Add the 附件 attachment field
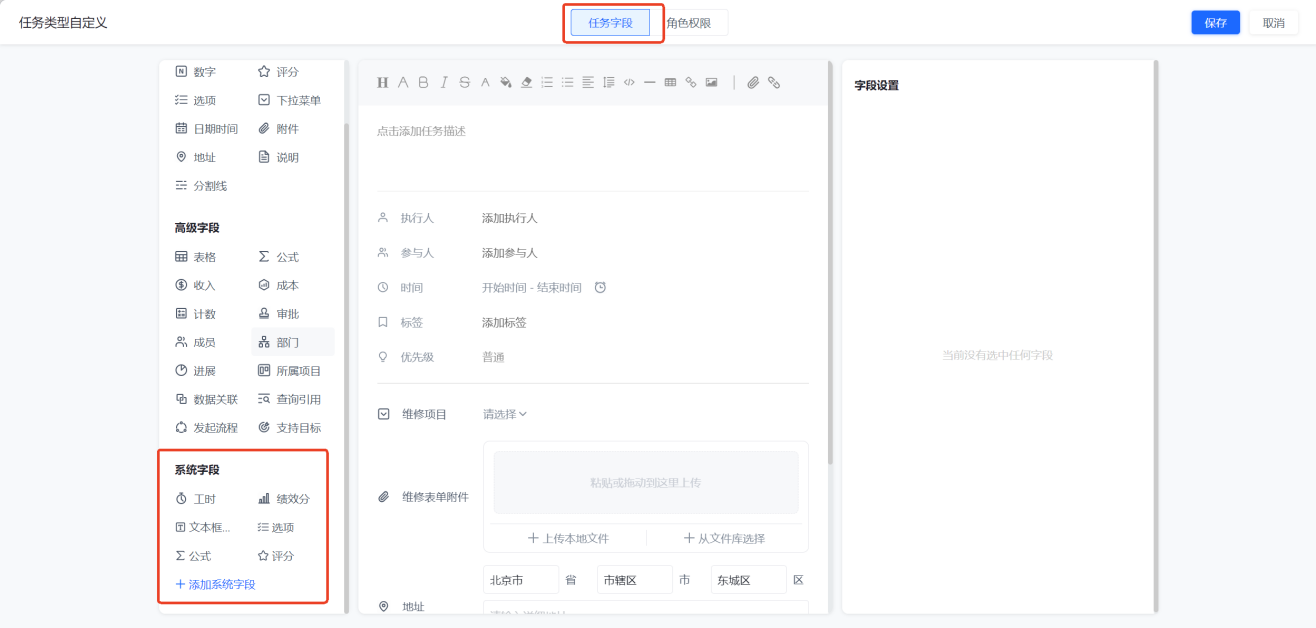The height and width of the screenshot is (628, 1316). [x=278, y=129]
